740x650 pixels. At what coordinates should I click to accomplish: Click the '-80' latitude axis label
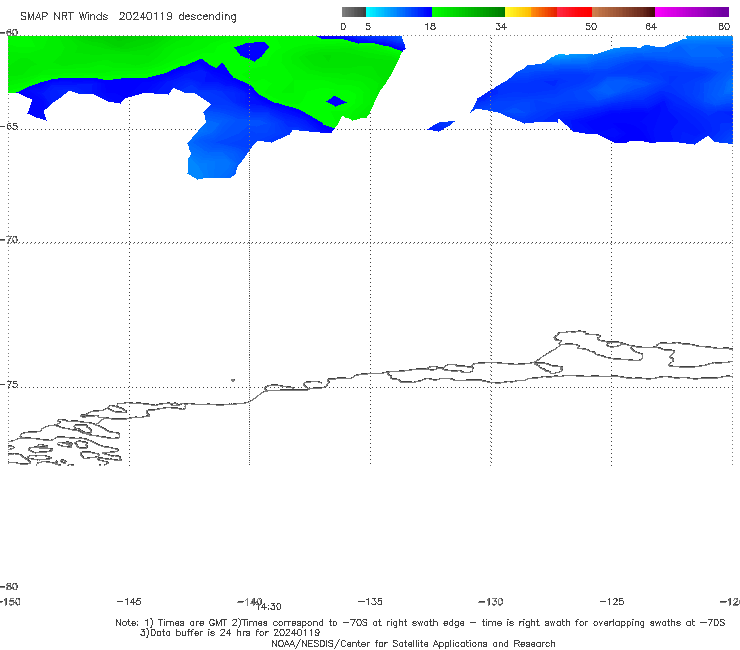(x=9, y=586)
